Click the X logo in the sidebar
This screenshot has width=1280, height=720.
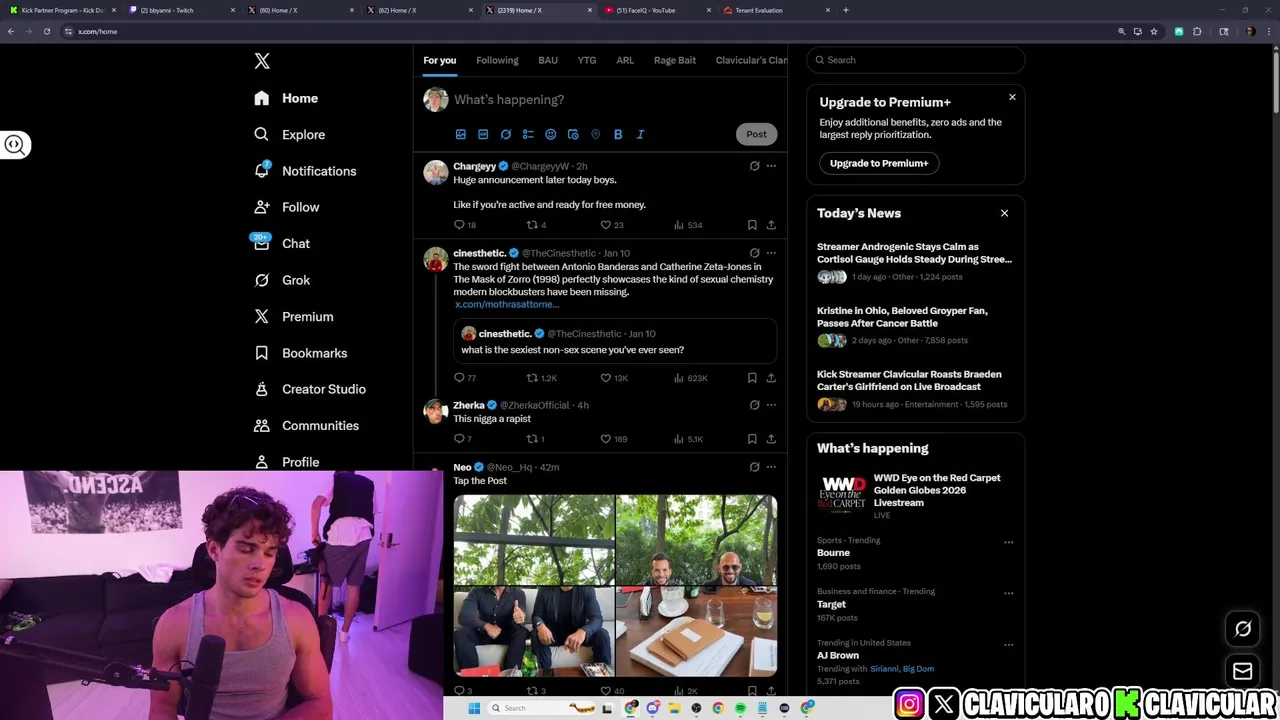(x=262, y=61)
